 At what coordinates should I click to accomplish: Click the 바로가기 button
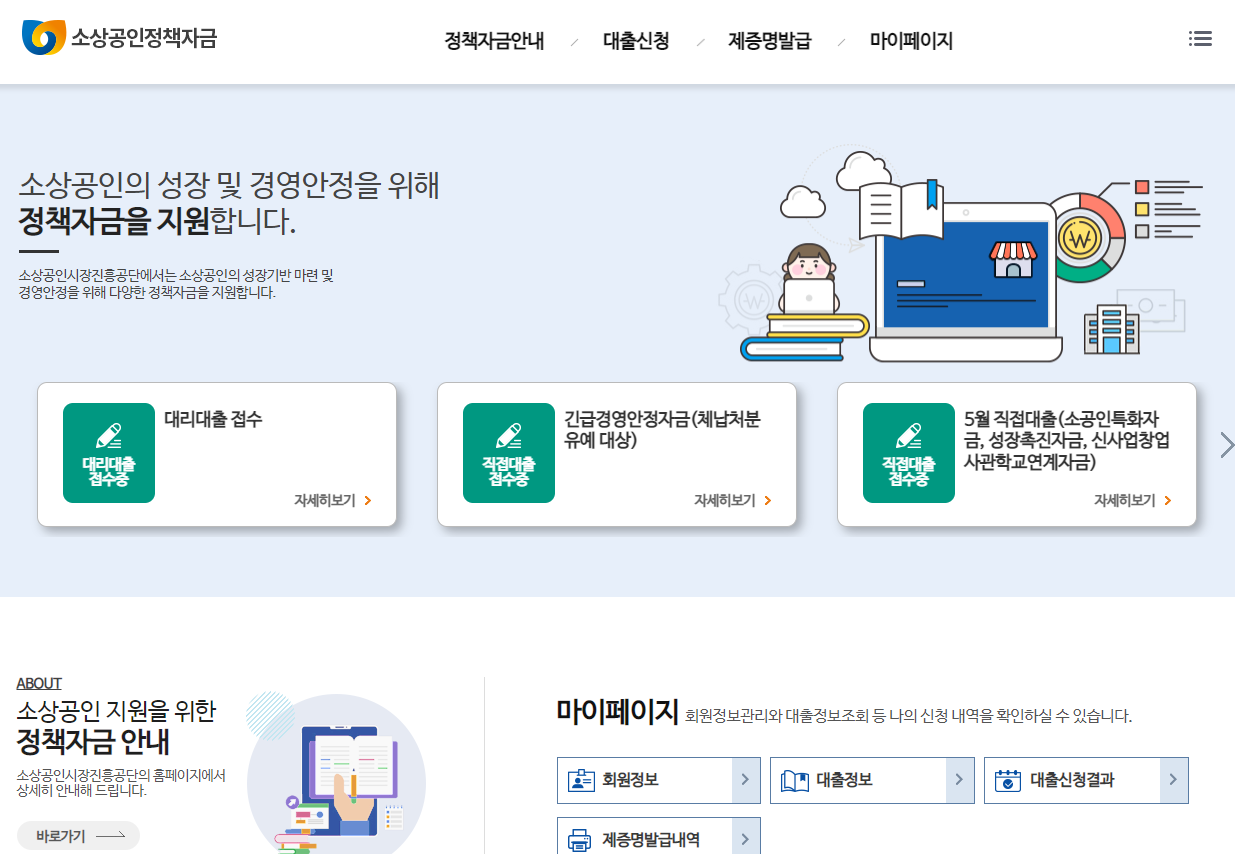pos(77,835)
